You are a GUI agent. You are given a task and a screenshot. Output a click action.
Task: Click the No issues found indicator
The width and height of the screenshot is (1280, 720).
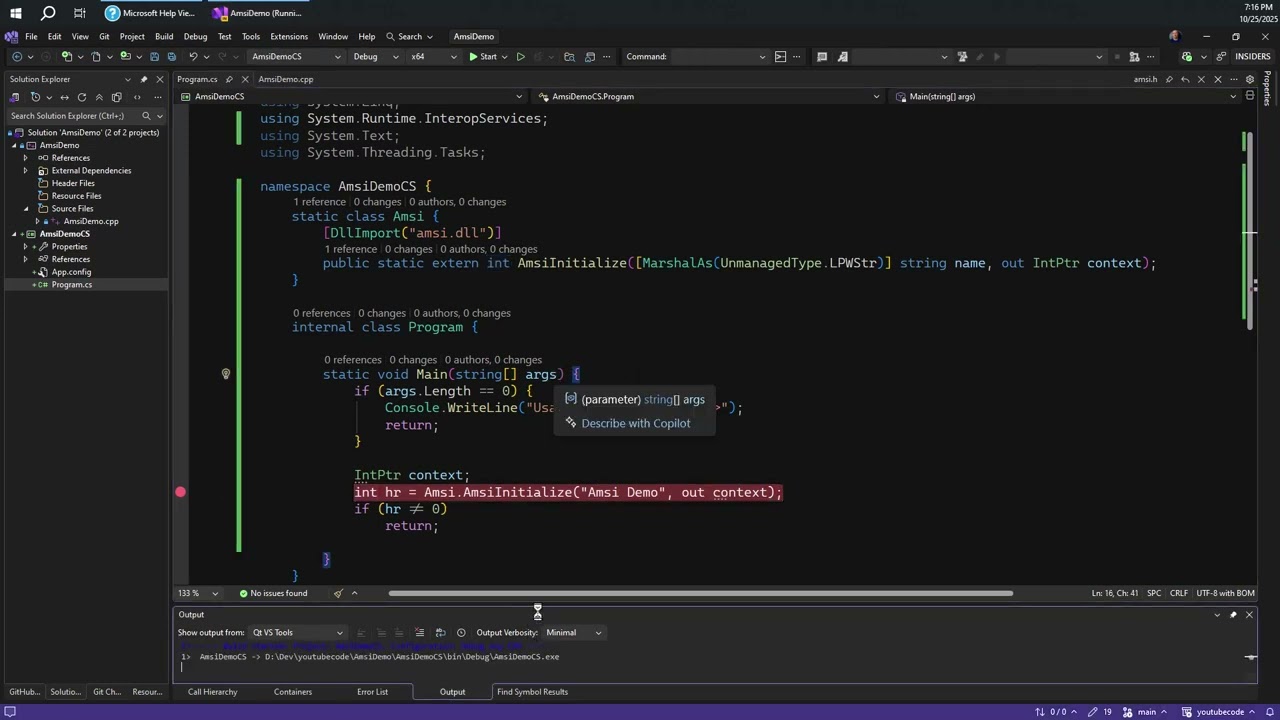(273, 593)
